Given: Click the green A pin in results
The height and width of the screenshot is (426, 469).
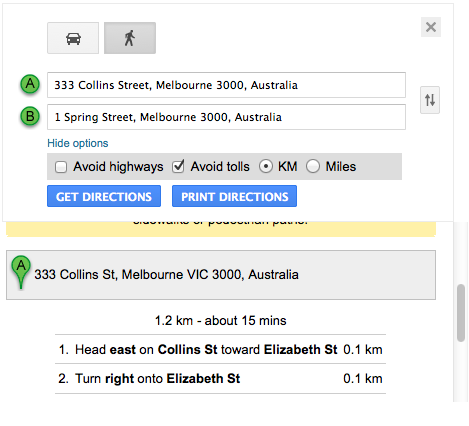Looking at the screenshot, I should tap(21, 272).
